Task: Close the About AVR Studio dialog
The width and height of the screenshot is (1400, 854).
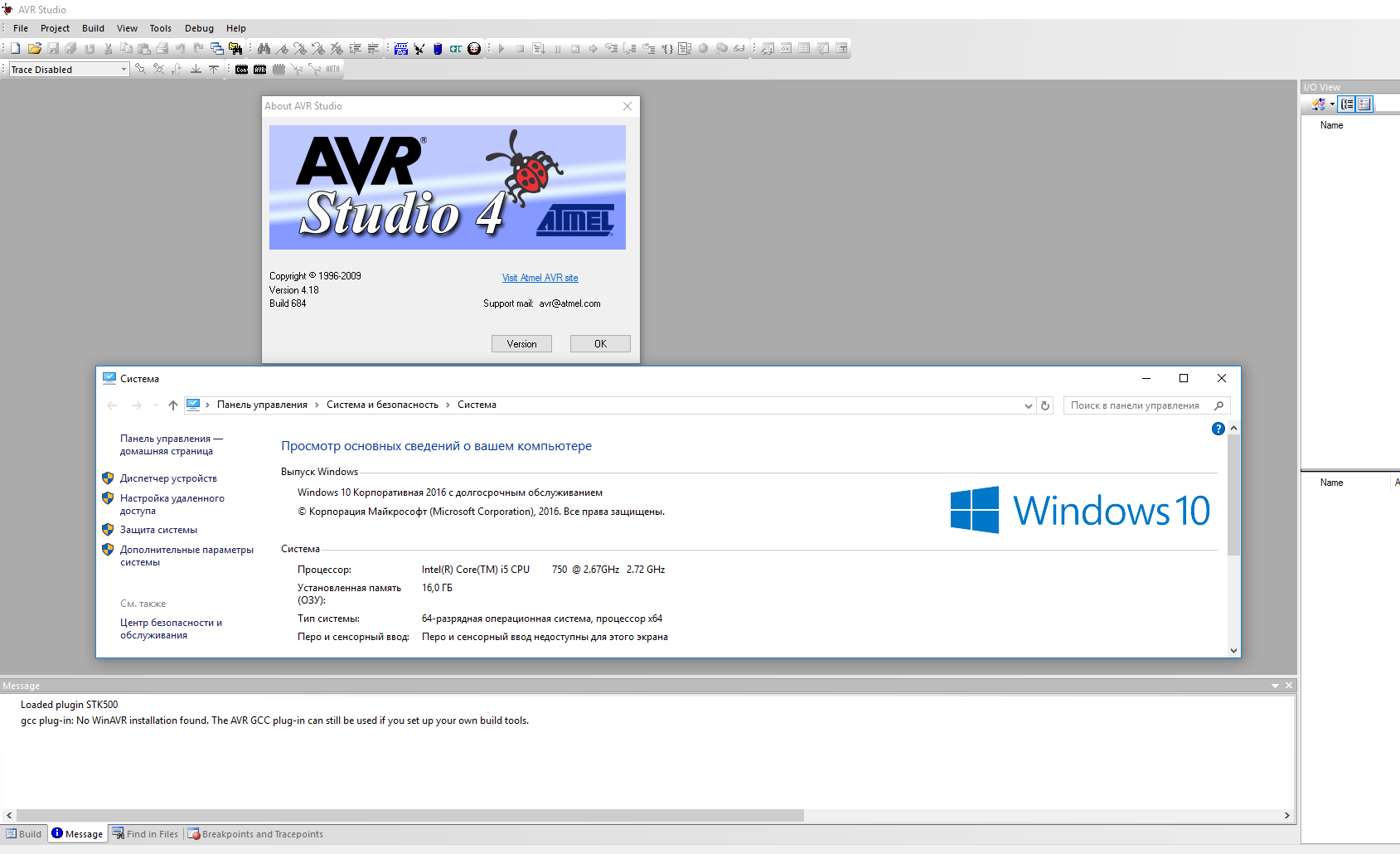Action: pos(627,106)
